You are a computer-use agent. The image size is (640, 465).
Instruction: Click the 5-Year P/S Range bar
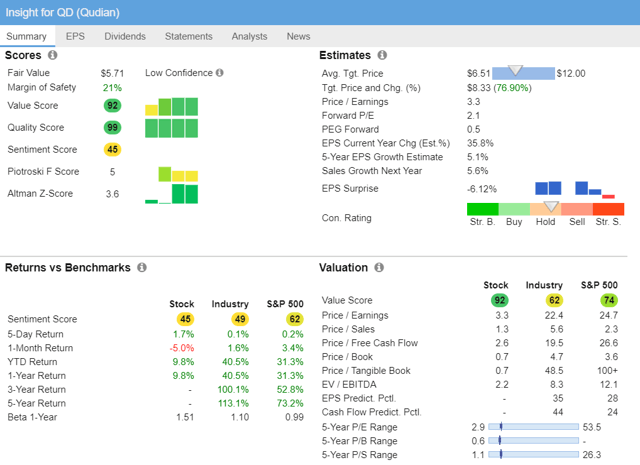pos(533,454)
